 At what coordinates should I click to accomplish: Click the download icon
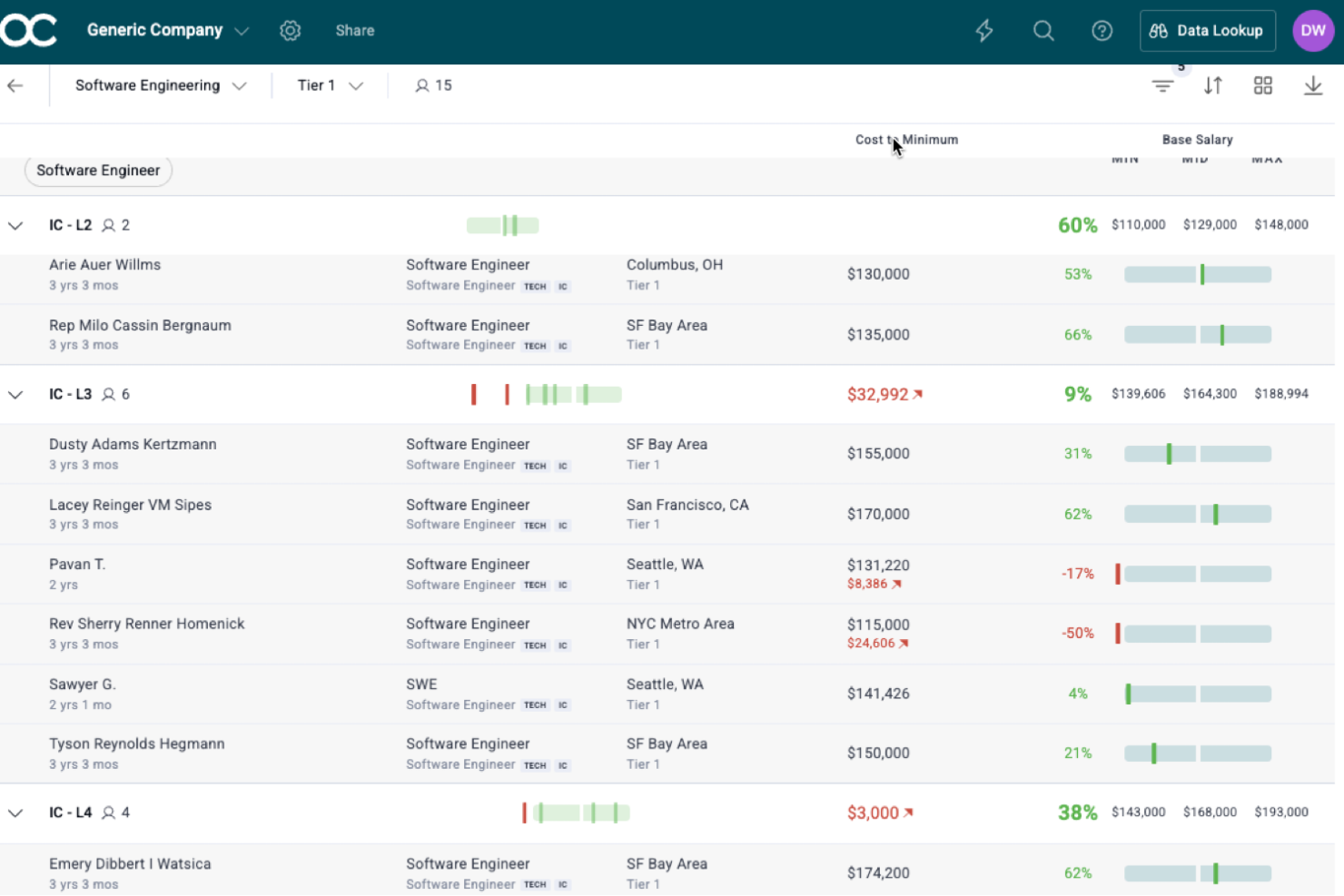coord(1313,86)
